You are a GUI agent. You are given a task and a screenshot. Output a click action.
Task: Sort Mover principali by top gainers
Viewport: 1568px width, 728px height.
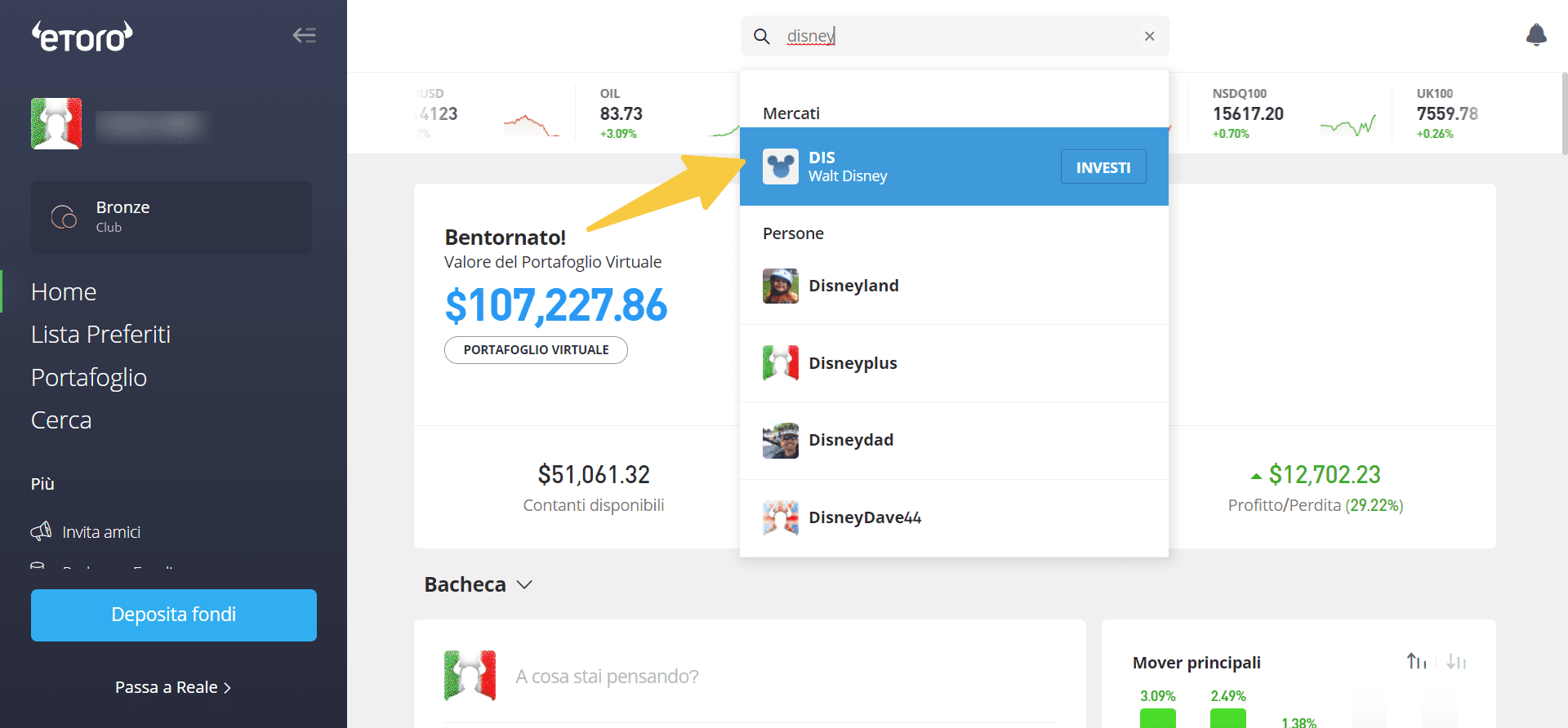click(x=1417, y=661)
